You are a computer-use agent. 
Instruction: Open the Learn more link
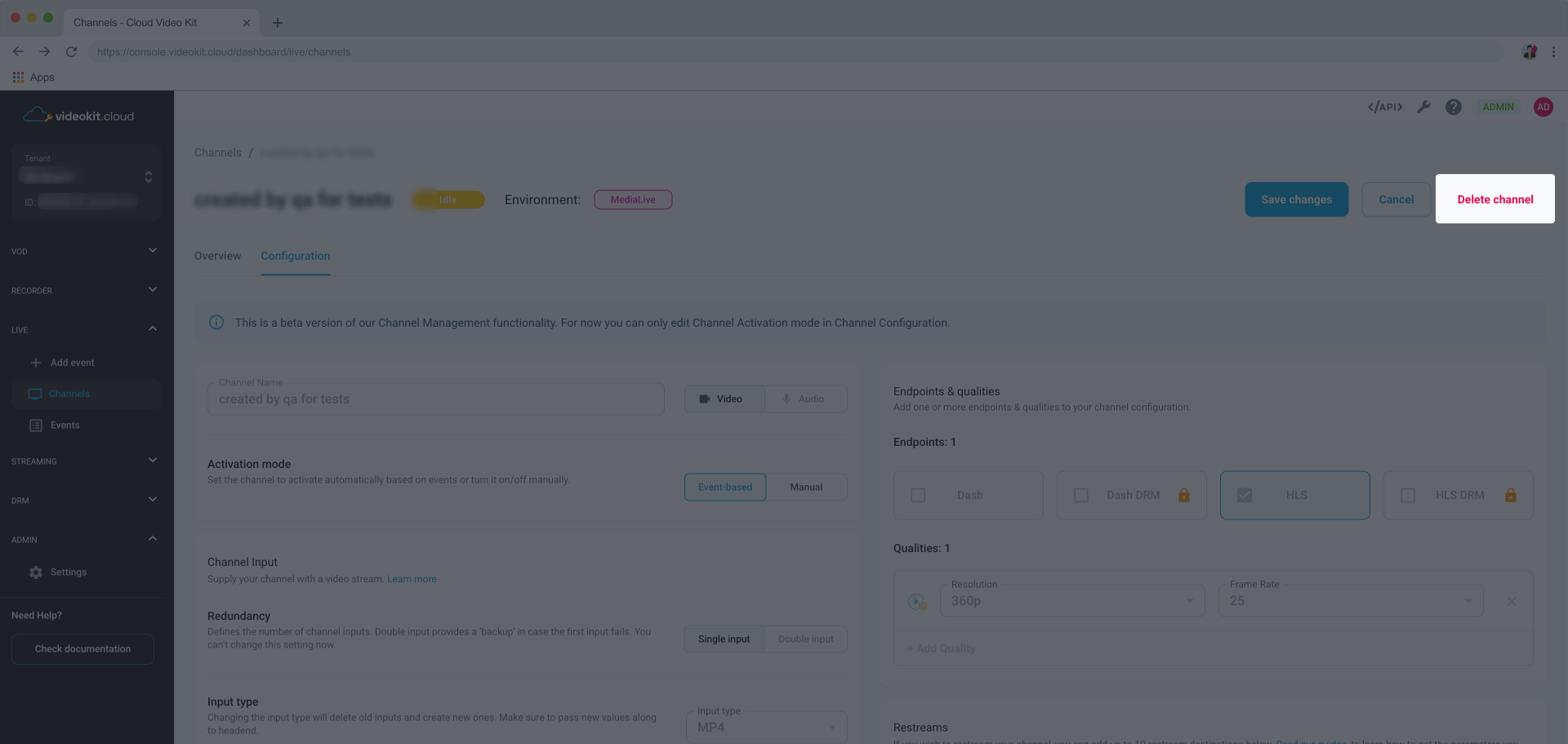(412, 579)
